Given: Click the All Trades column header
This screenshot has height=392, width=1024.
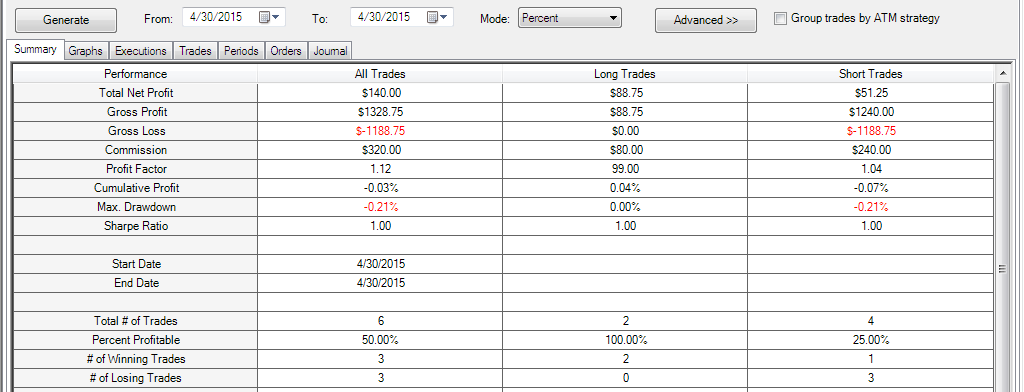Looking at the screenshot, I should click(380, 74).
